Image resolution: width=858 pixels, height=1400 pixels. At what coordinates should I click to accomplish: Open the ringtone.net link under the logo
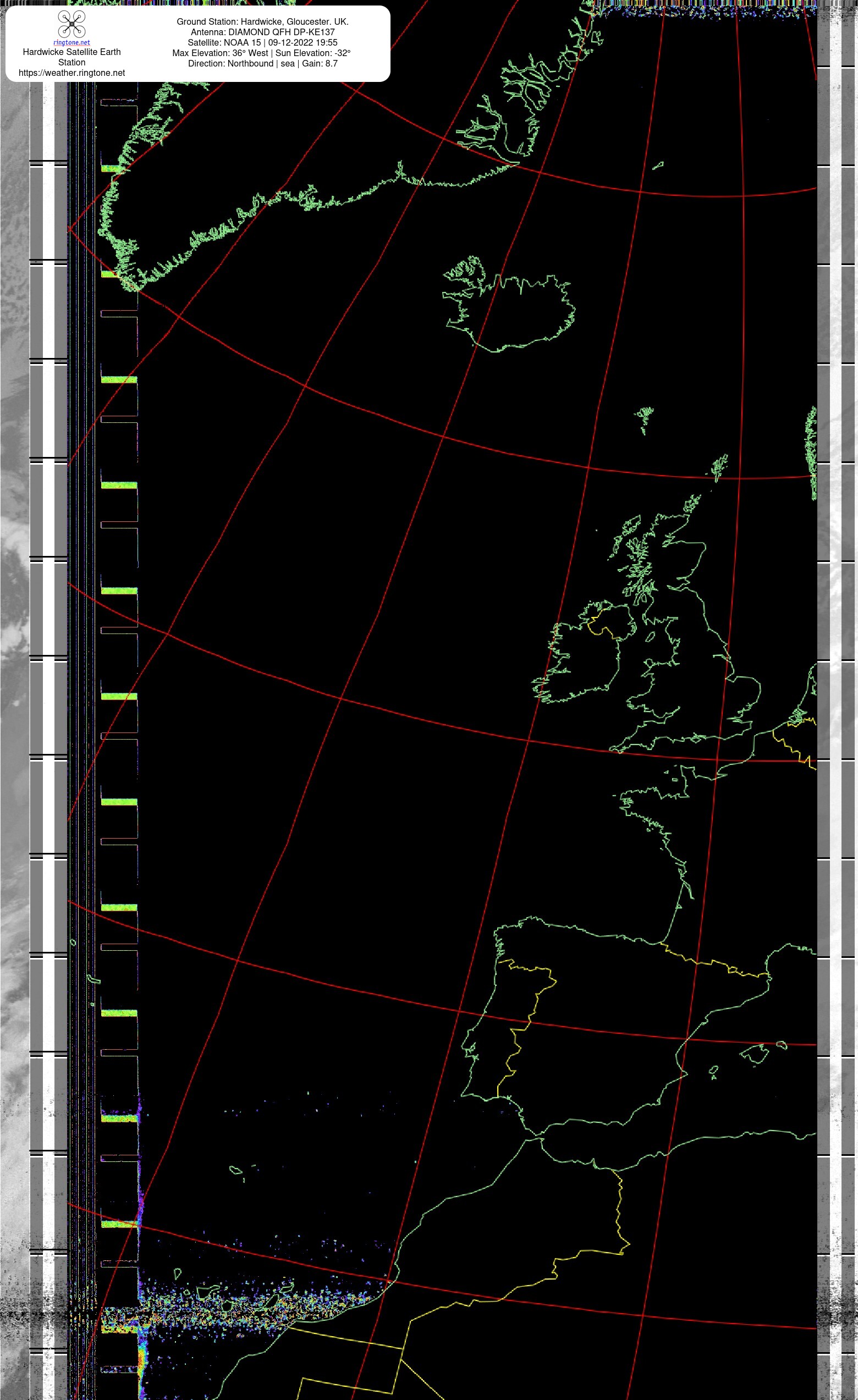71,42
